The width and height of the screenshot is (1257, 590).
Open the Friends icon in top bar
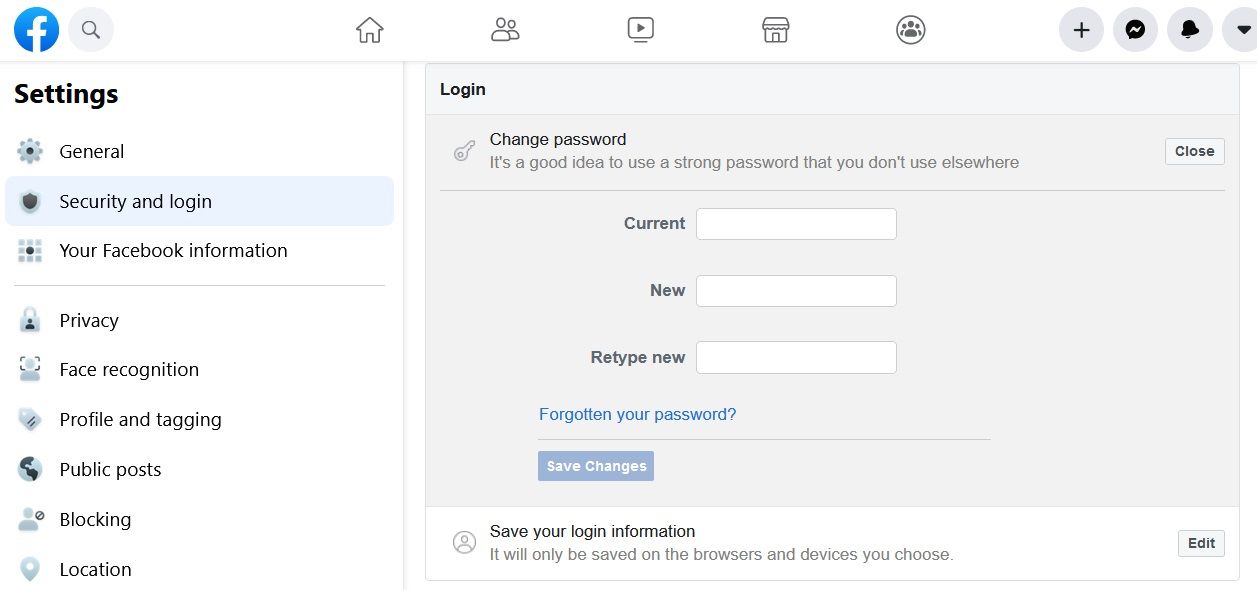click(x=505, y=30)
